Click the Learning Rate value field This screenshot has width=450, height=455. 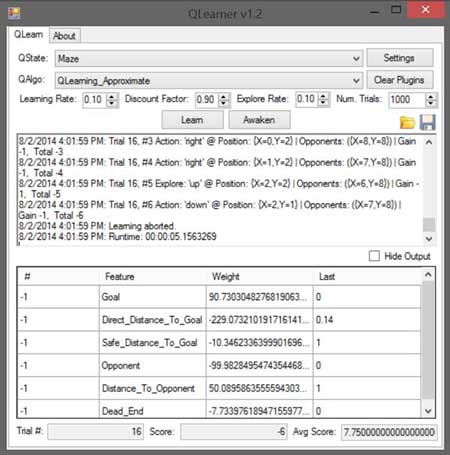tap(94, 100)
